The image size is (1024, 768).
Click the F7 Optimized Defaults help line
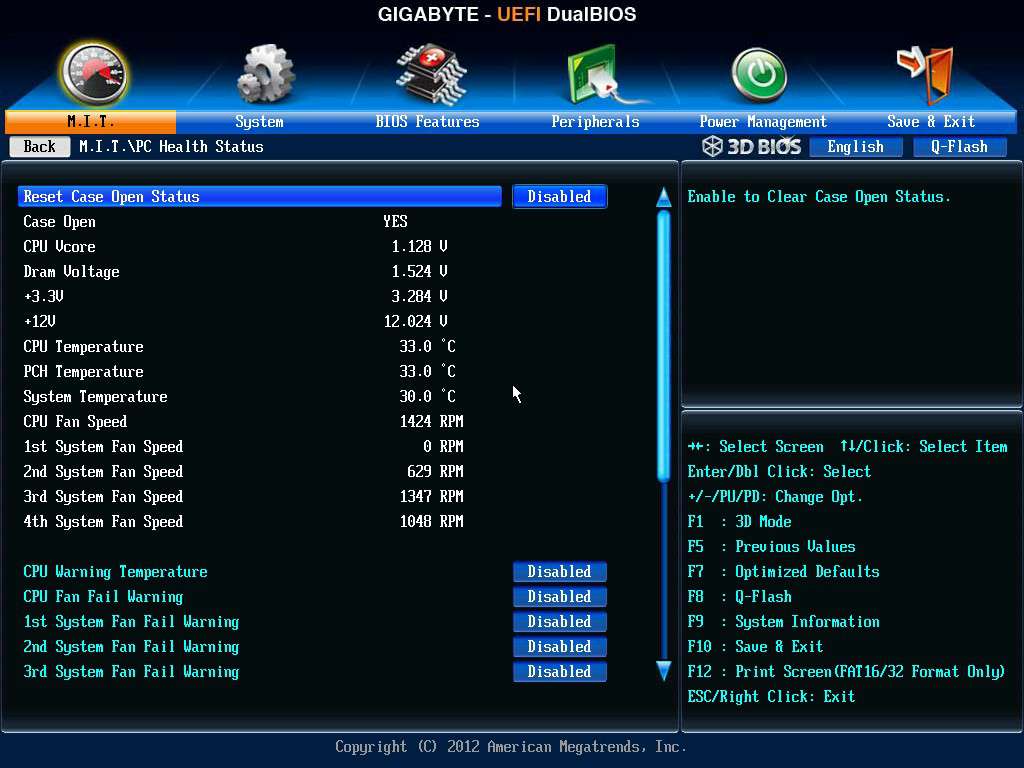(783, 571)
